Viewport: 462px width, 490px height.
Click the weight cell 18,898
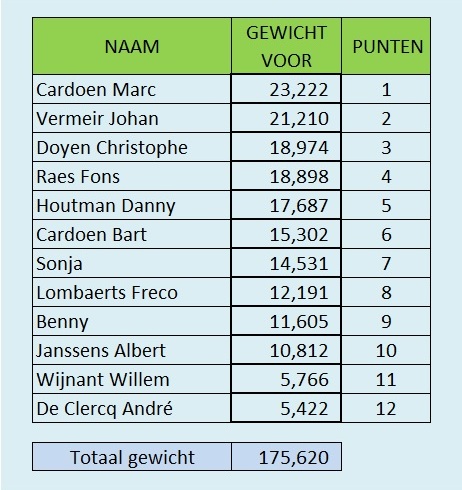[x=286, y=176]
